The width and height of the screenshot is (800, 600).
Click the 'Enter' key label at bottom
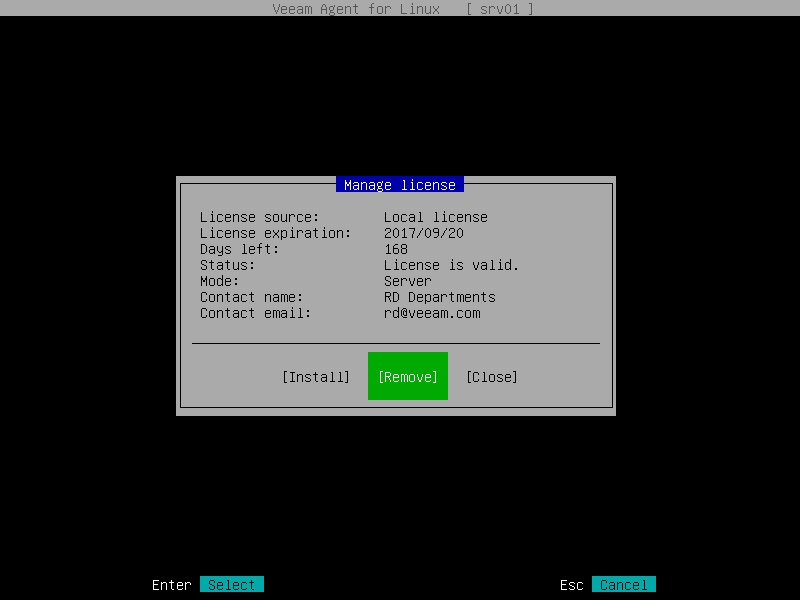click(171, 585)
